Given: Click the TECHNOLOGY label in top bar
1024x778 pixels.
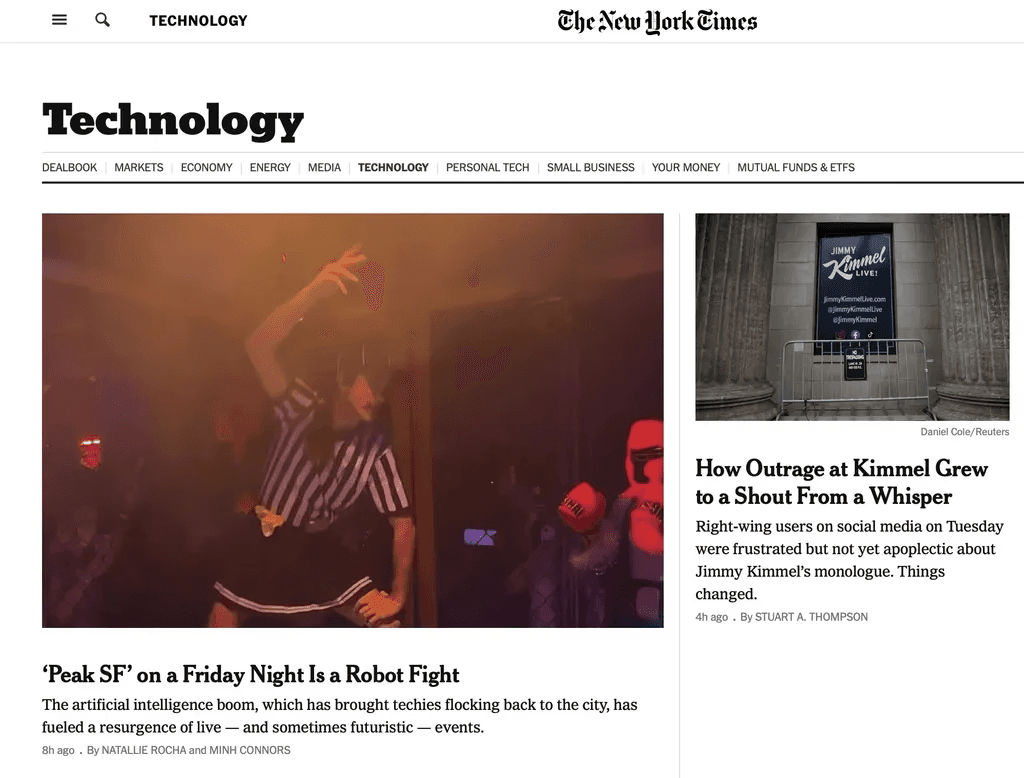Looking at the screenshot, I should tap(199, 21).
